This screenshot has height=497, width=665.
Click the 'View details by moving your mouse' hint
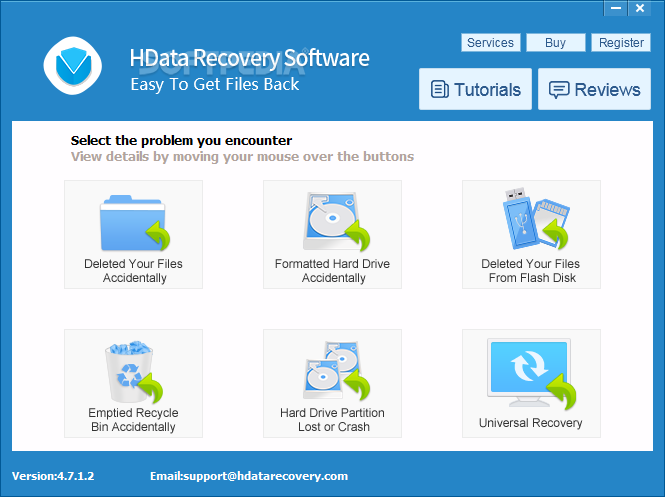coord(242,157)
